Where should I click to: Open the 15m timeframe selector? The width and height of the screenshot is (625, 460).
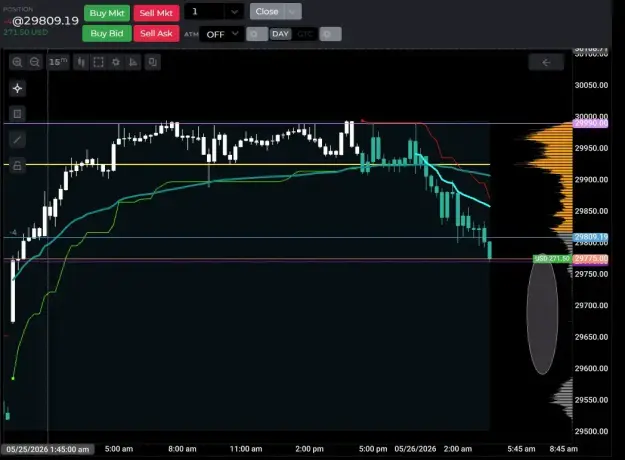(x=58, y=62)
